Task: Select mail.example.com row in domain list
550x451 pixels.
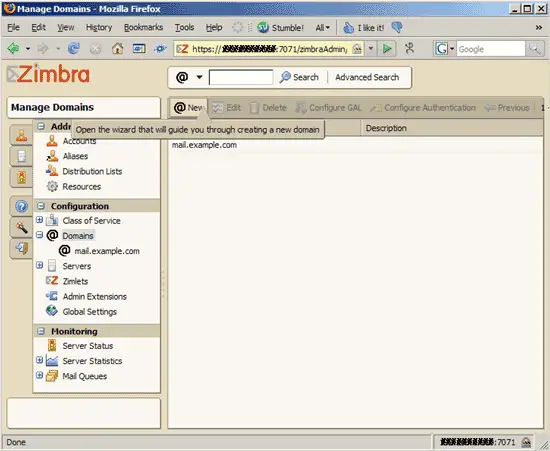Action: pyautogui.click(x=355, y=145)
